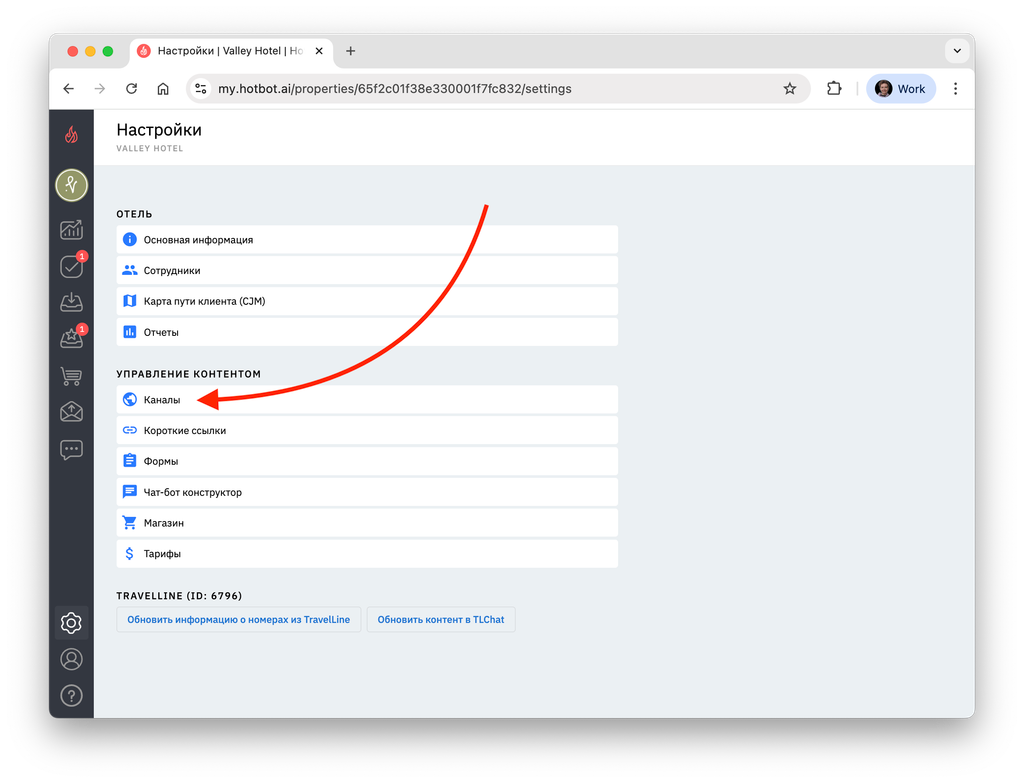The height and width of the screenshot is (783, 1024).
Task: Click the info icon beside Основная информация
Action: click(x=129, y=240)
